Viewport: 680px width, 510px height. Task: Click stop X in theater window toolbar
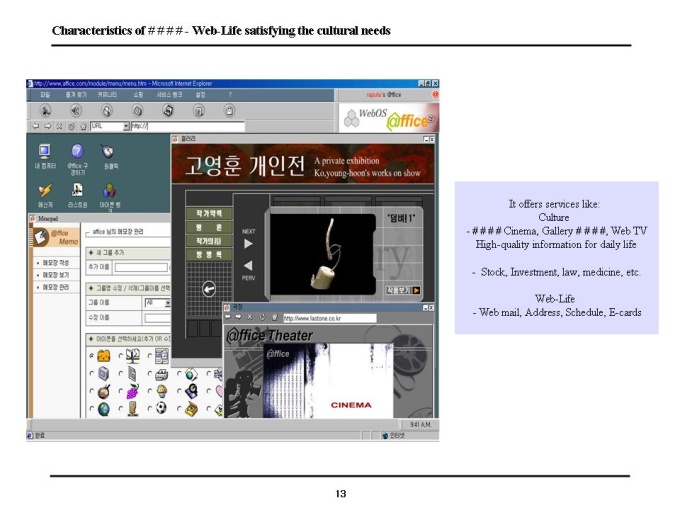[250, 317]
